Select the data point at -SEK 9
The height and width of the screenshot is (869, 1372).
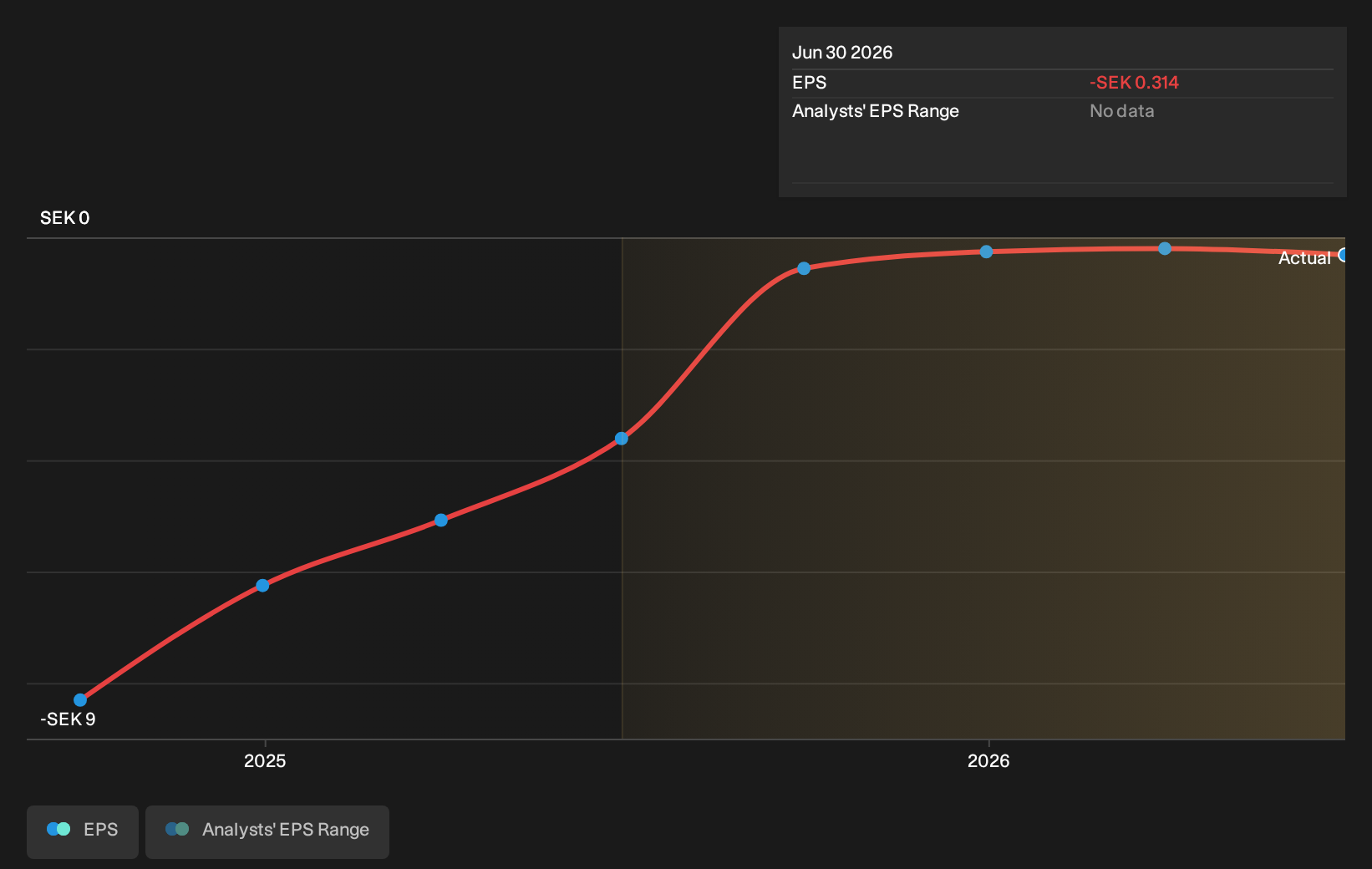point(80,700)
